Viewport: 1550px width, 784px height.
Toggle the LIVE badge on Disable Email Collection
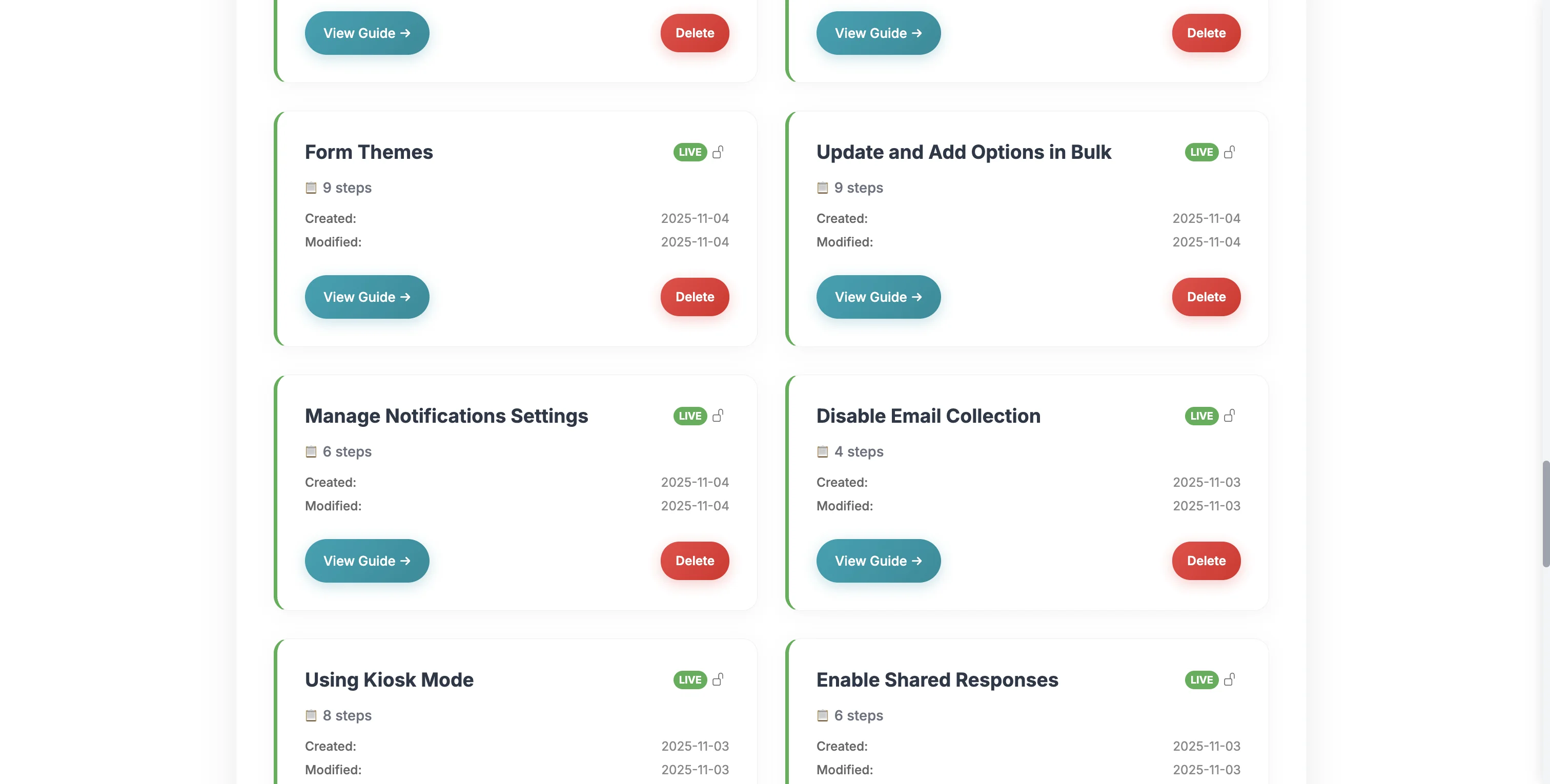pyautogui.click(x=1201, y=416)
